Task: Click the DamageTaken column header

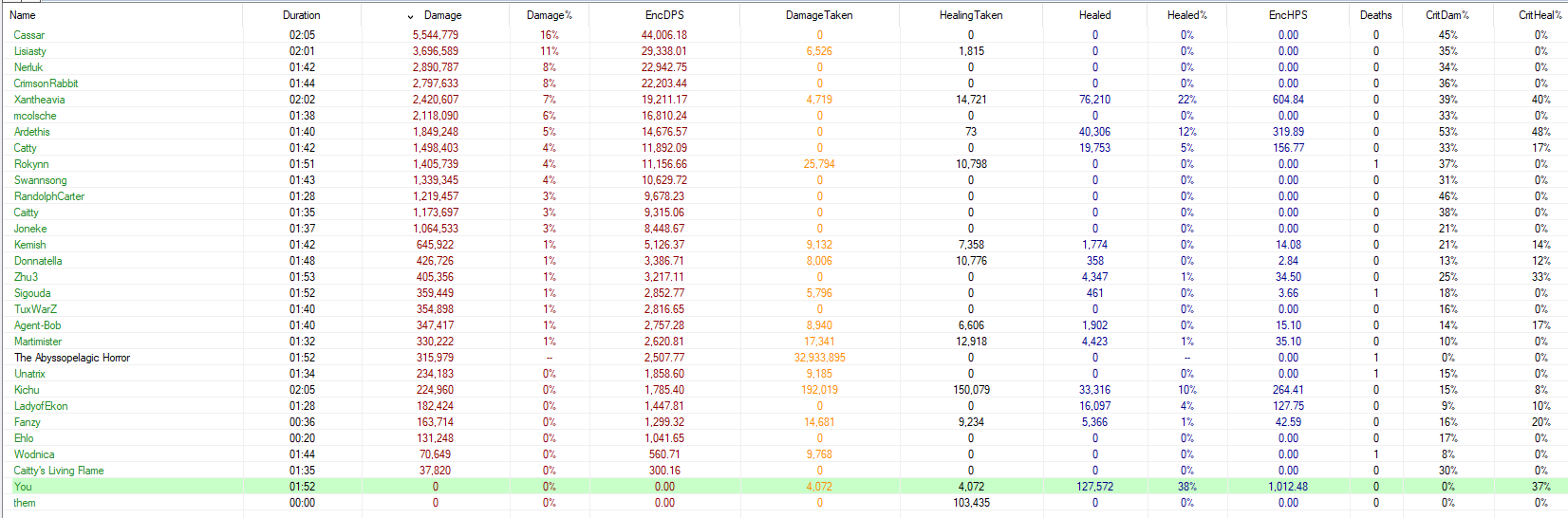Action: (x=819, y=15)
